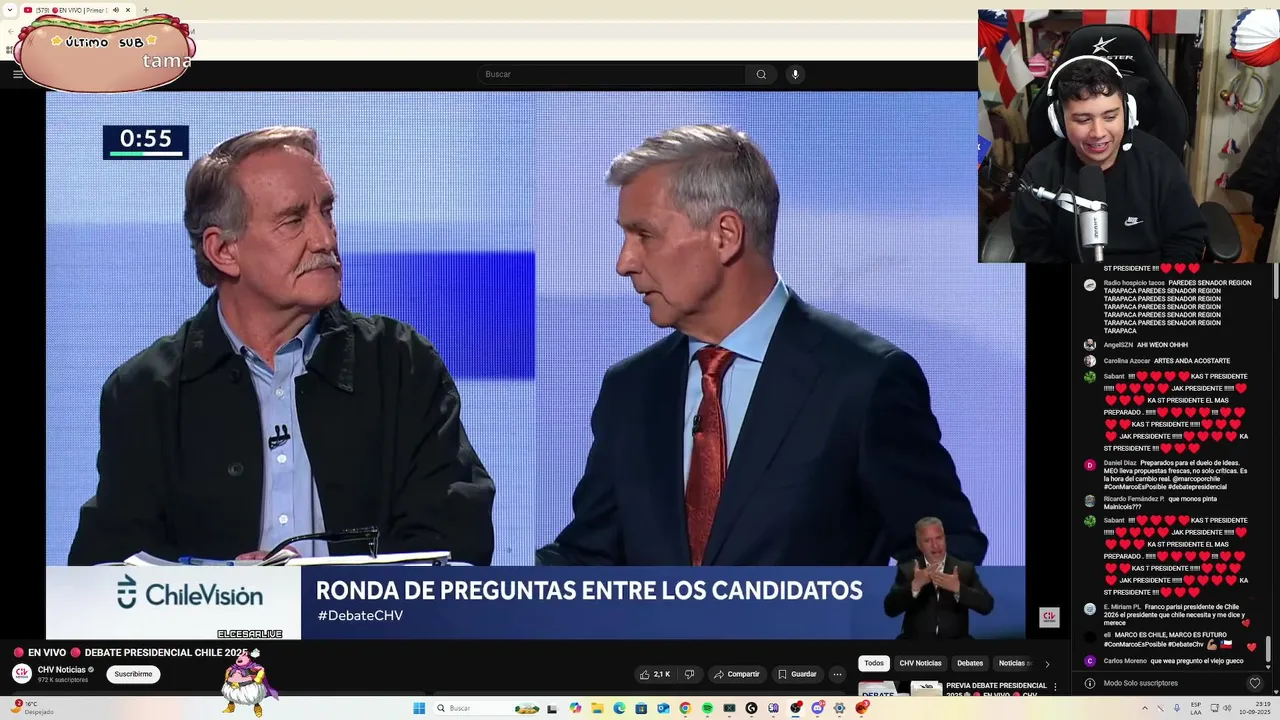This screenshot has width=1280, height=720.
Task: Open the ESP LAA language switcher
Action: tap(1196, 708)
